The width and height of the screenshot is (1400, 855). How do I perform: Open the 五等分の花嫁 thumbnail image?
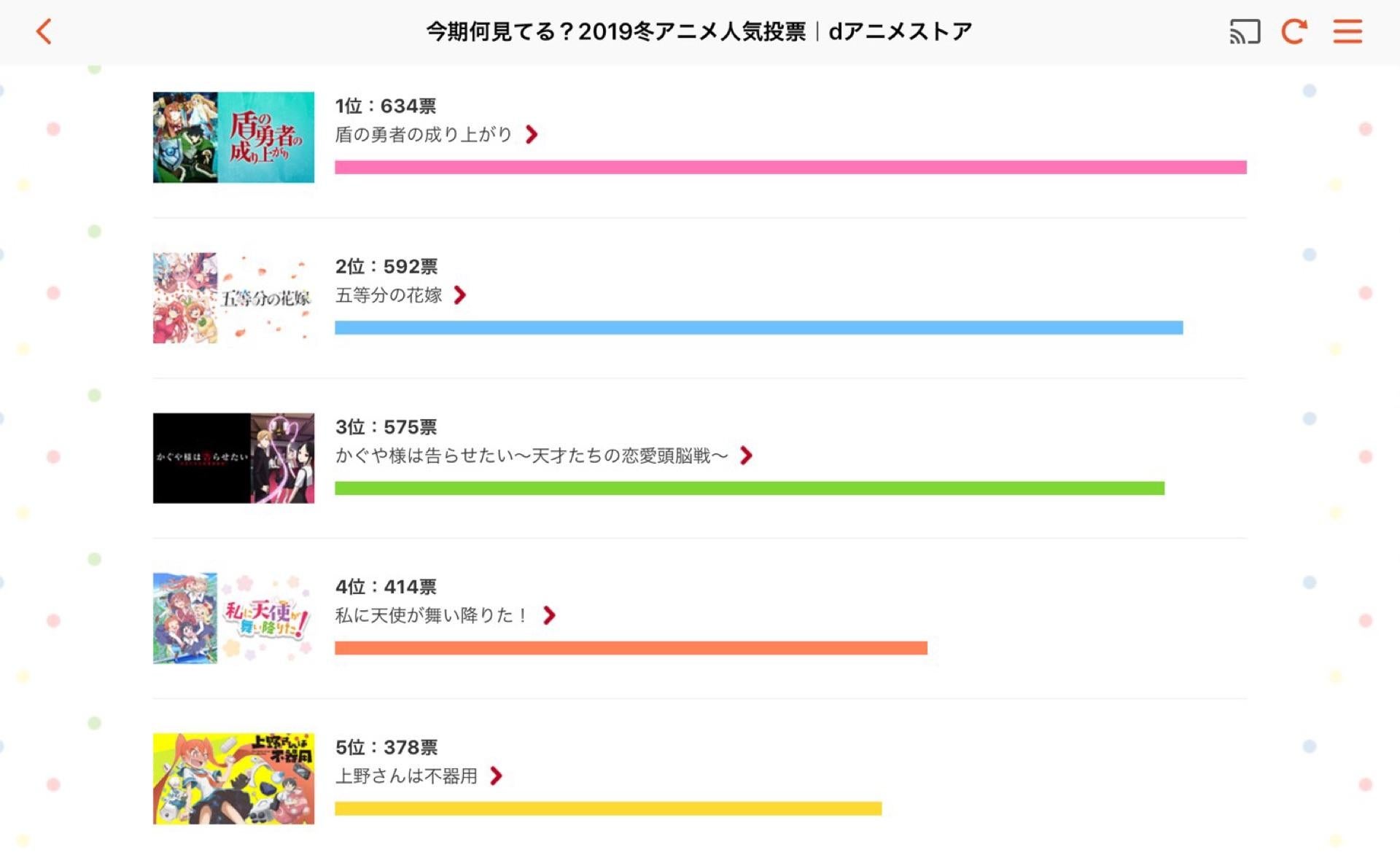click(x=233, y=297)
